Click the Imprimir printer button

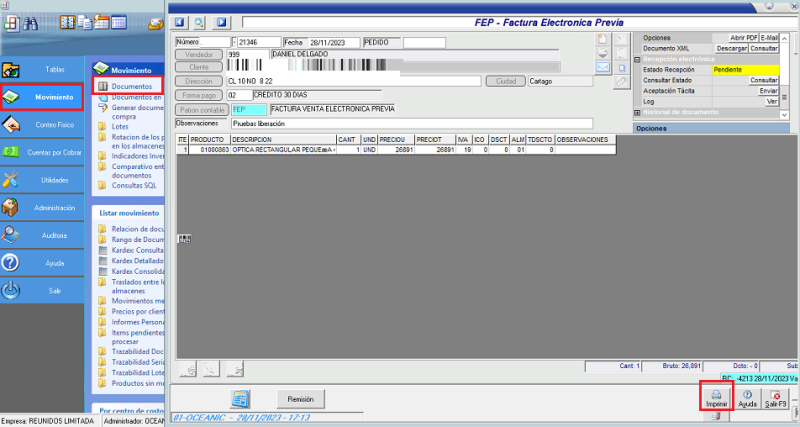tap(716, 396)
